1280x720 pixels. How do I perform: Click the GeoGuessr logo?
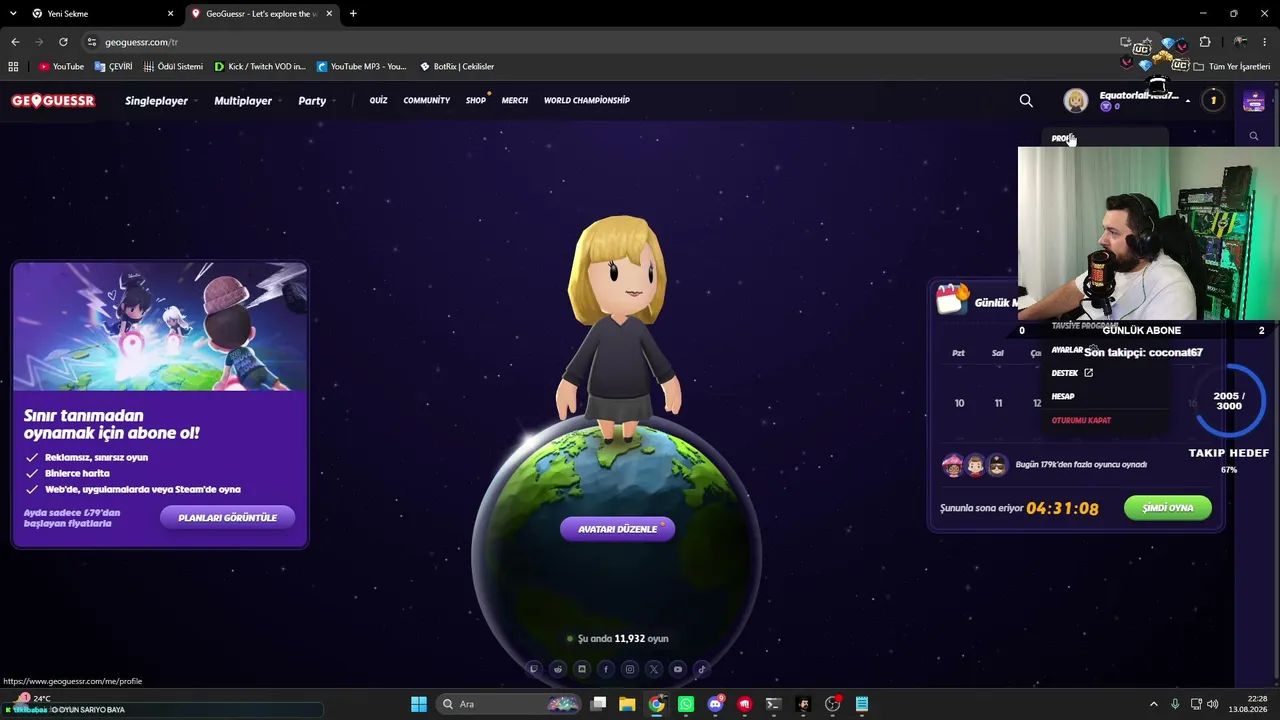[x=53, y=100]
